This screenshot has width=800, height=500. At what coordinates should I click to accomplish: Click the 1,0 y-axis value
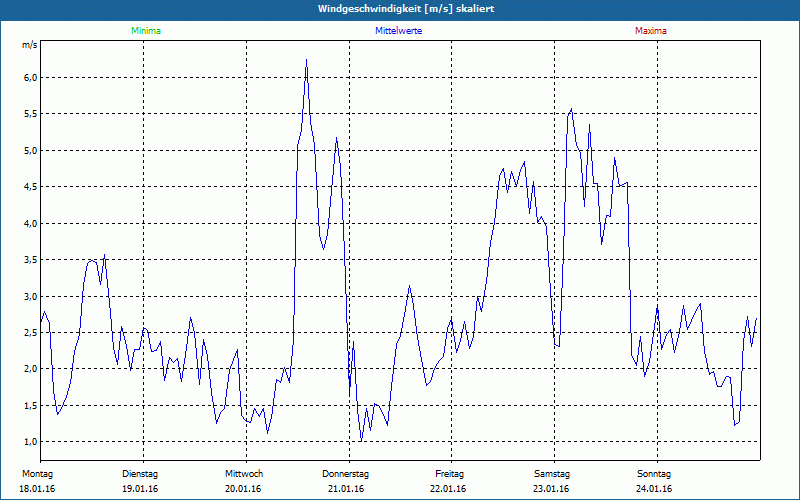coord(31,442)
